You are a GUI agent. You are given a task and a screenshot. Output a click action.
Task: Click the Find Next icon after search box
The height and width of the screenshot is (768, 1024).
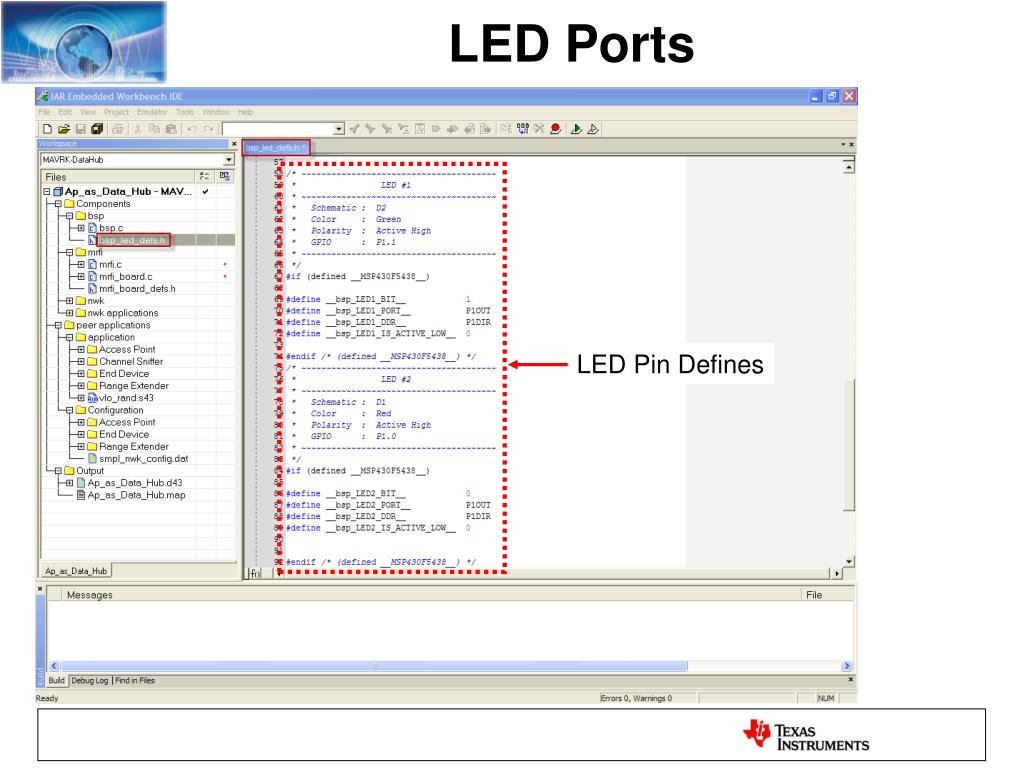355,129
